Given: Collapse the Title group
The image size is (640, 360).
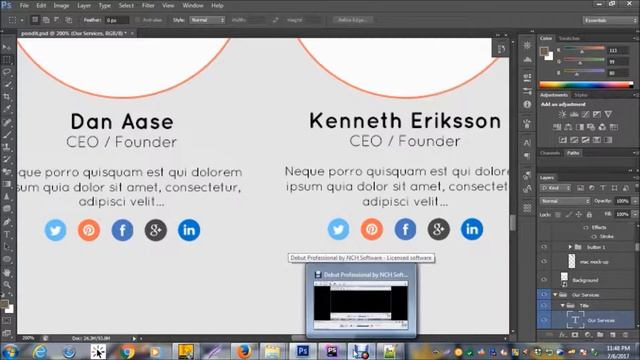Looking at the screenshot, I should click(562, 305).
